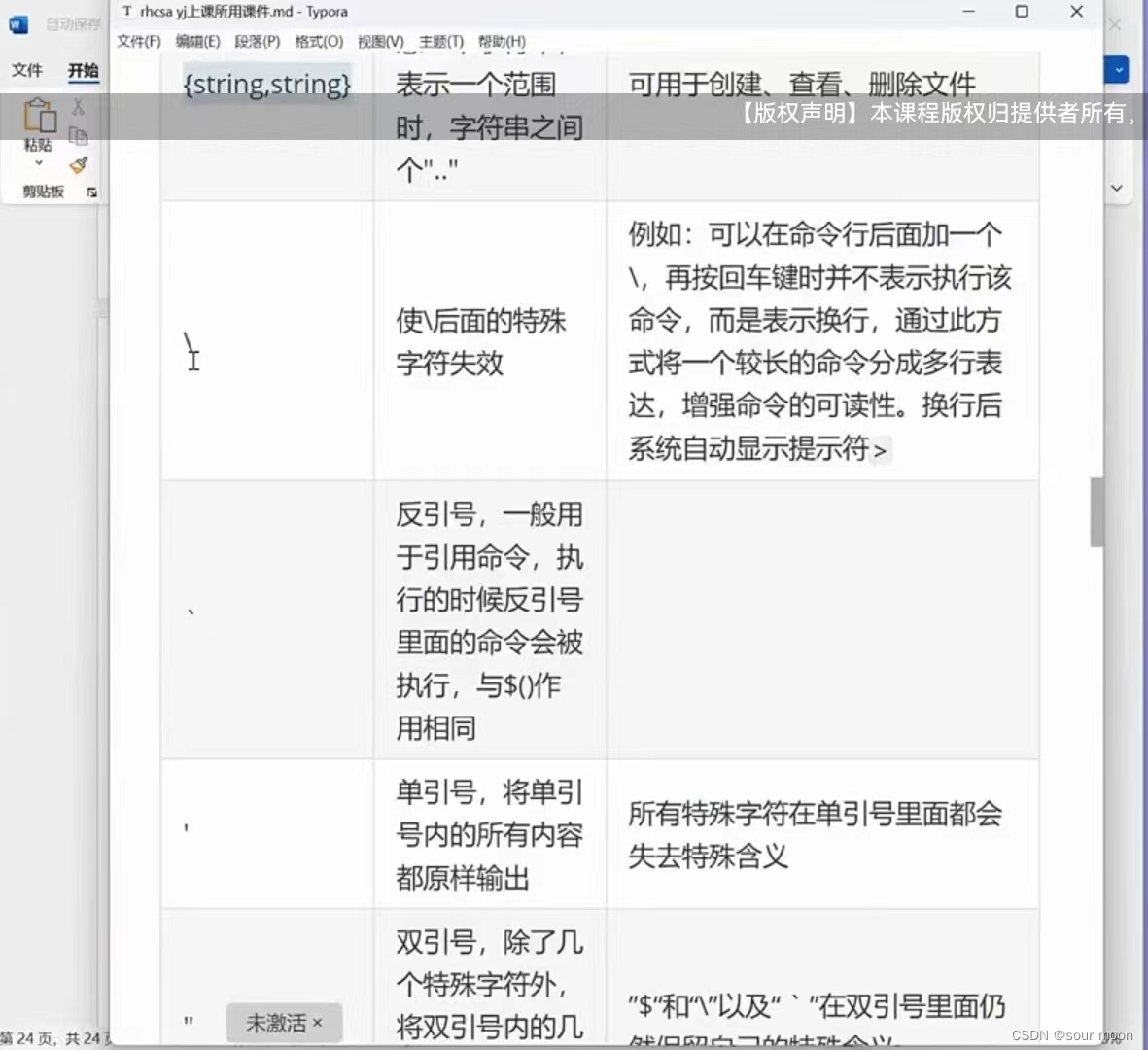
Task: Click the 未激活 badge in Typora
Action: (x=284, y=1023)
